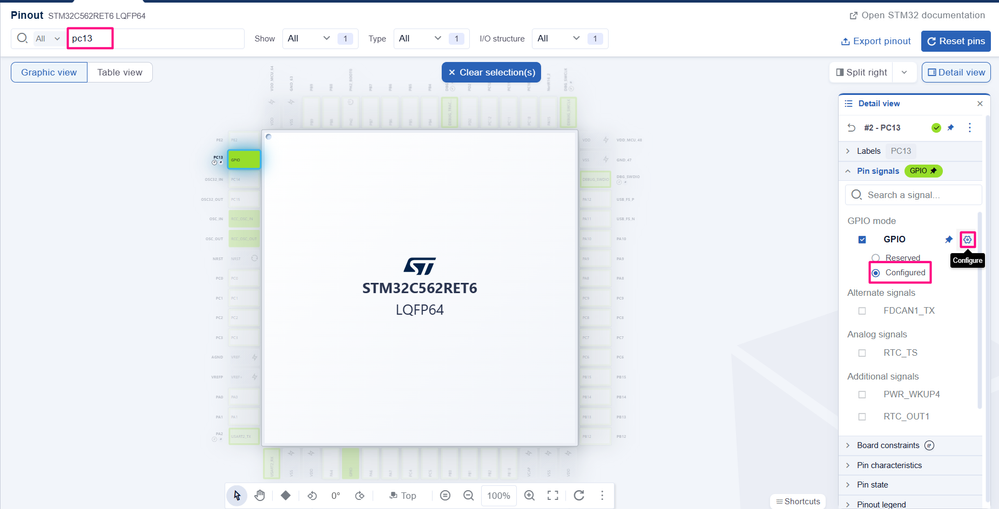
Task: Select the pointer cursor tool
Action: (x=237, y=496)
